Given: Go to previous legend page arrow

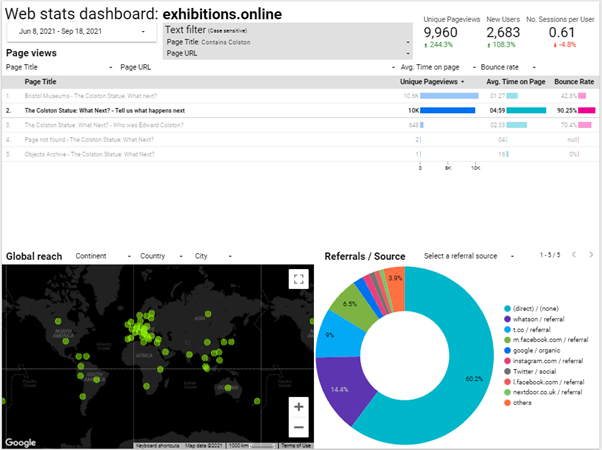Looking at the screenshot, I should coord(574,255).
